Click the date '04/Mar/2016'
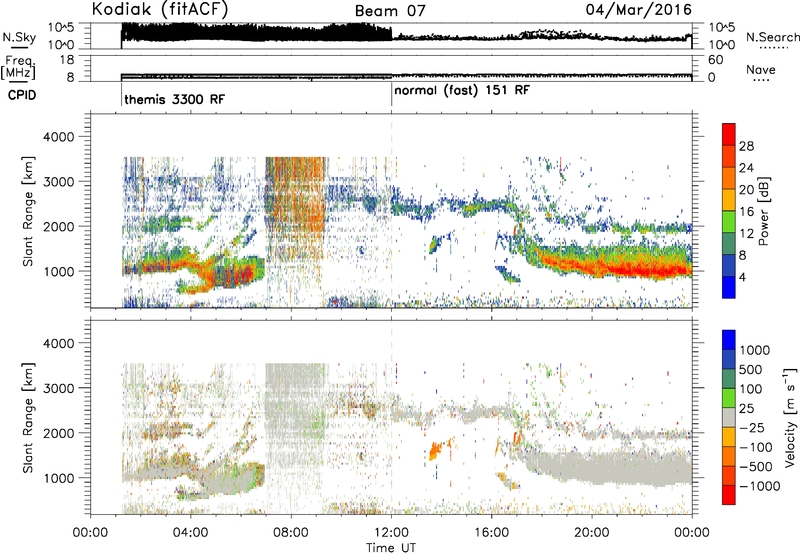 [x=639, y=9]
